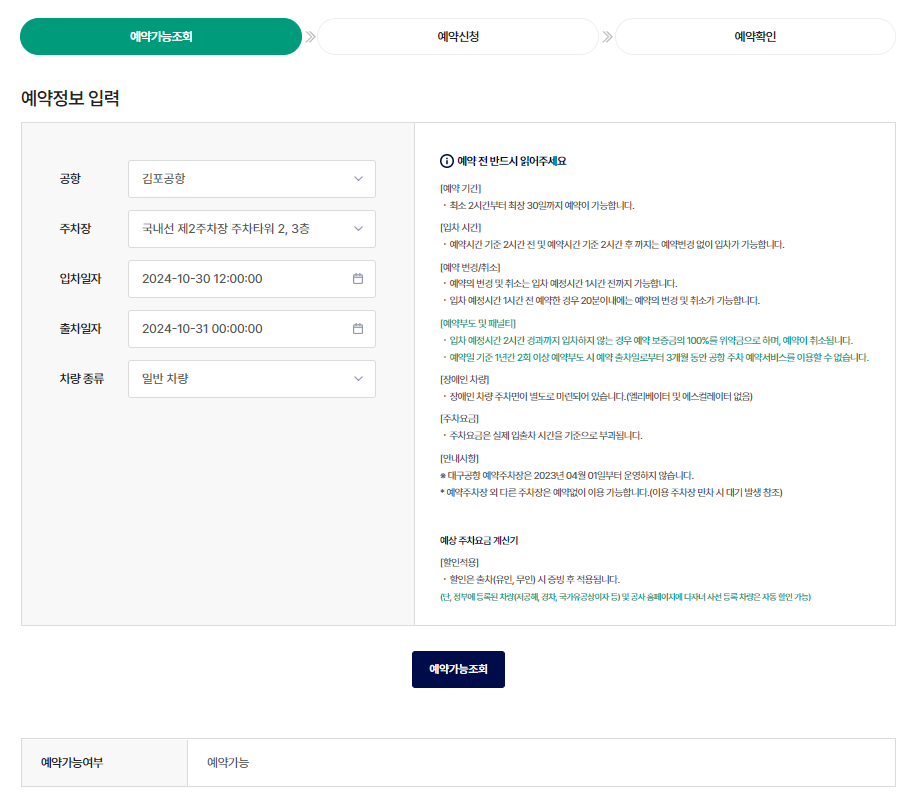Click double-chevron arrow between 예약신청 and 예약확인 steps

(x=607, y=37)
